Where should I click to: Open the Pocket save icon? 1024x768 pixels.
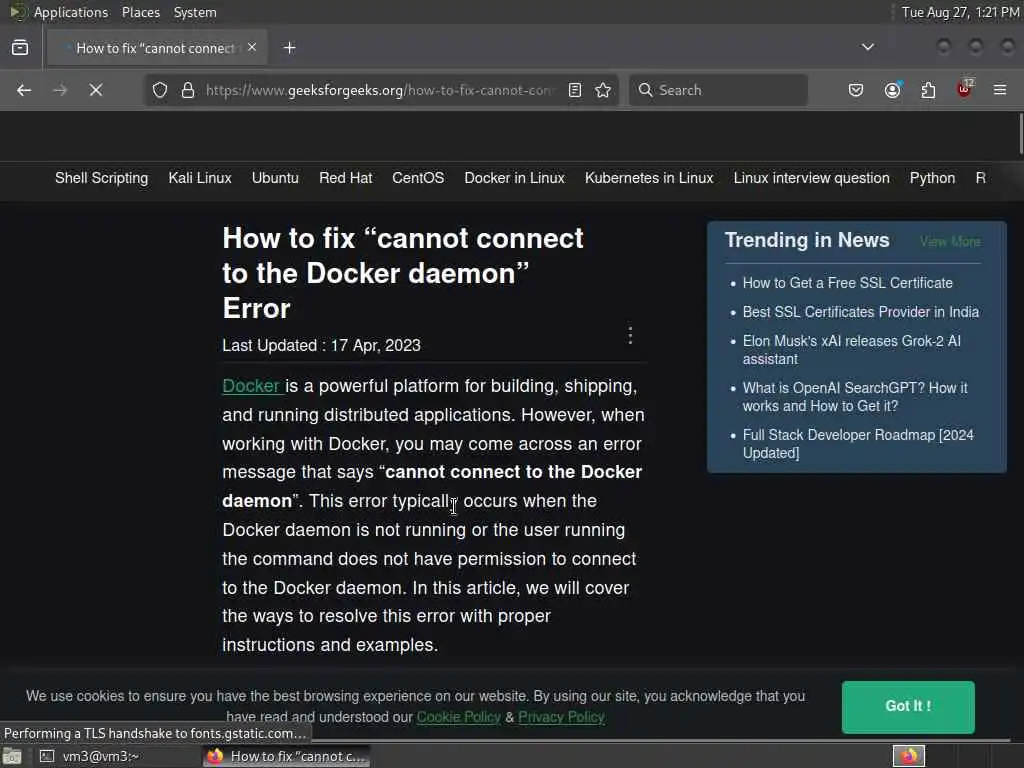coord(856,90)
